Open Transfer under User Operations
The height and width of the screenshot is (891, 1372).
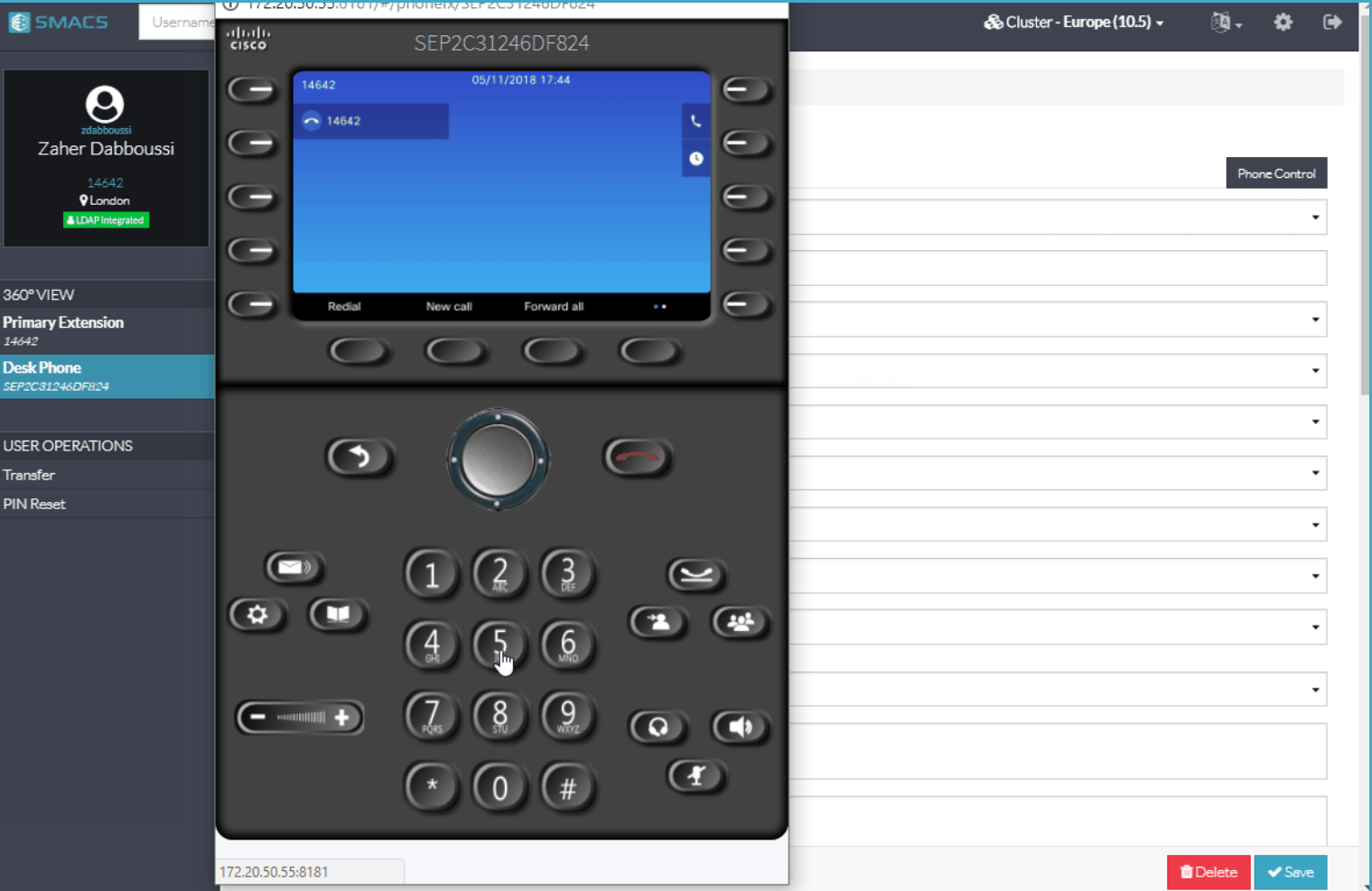(x=29, y=475)
